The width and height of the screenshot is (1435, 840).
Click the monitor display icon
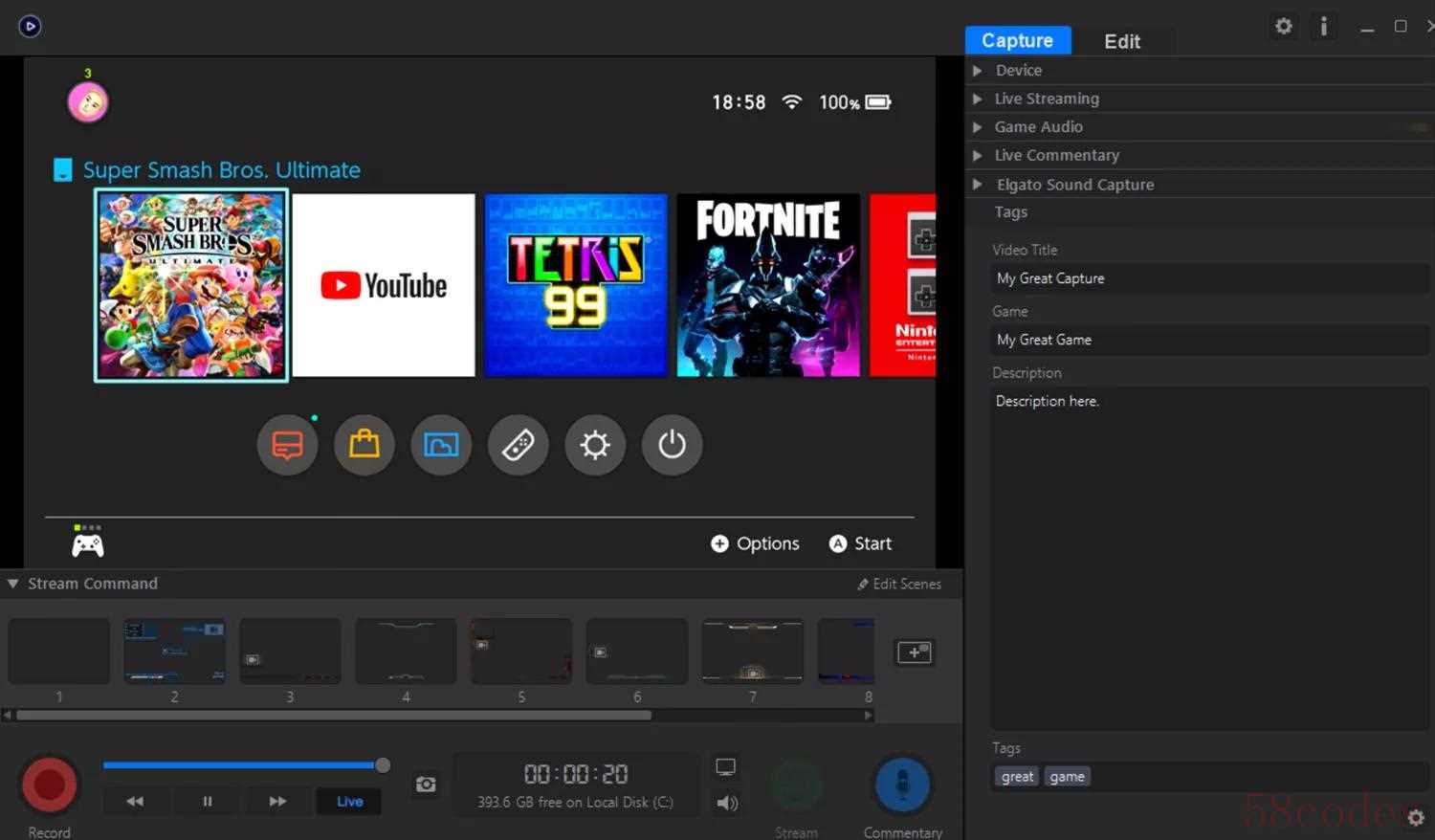(x=725, y=767)
